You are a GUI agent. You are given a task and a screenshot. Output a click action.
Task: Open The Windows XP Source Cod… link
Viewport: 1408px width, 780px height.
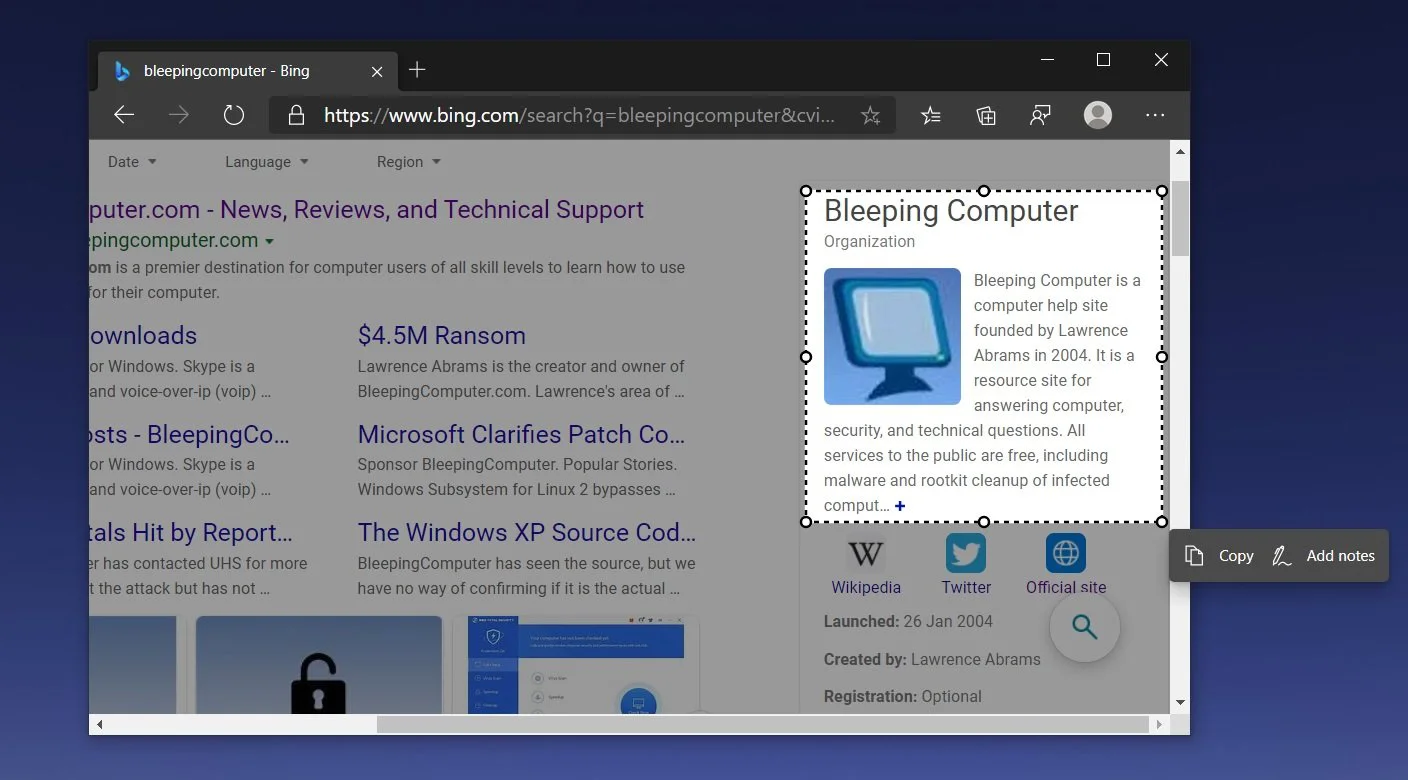click(x=526, y=532)
